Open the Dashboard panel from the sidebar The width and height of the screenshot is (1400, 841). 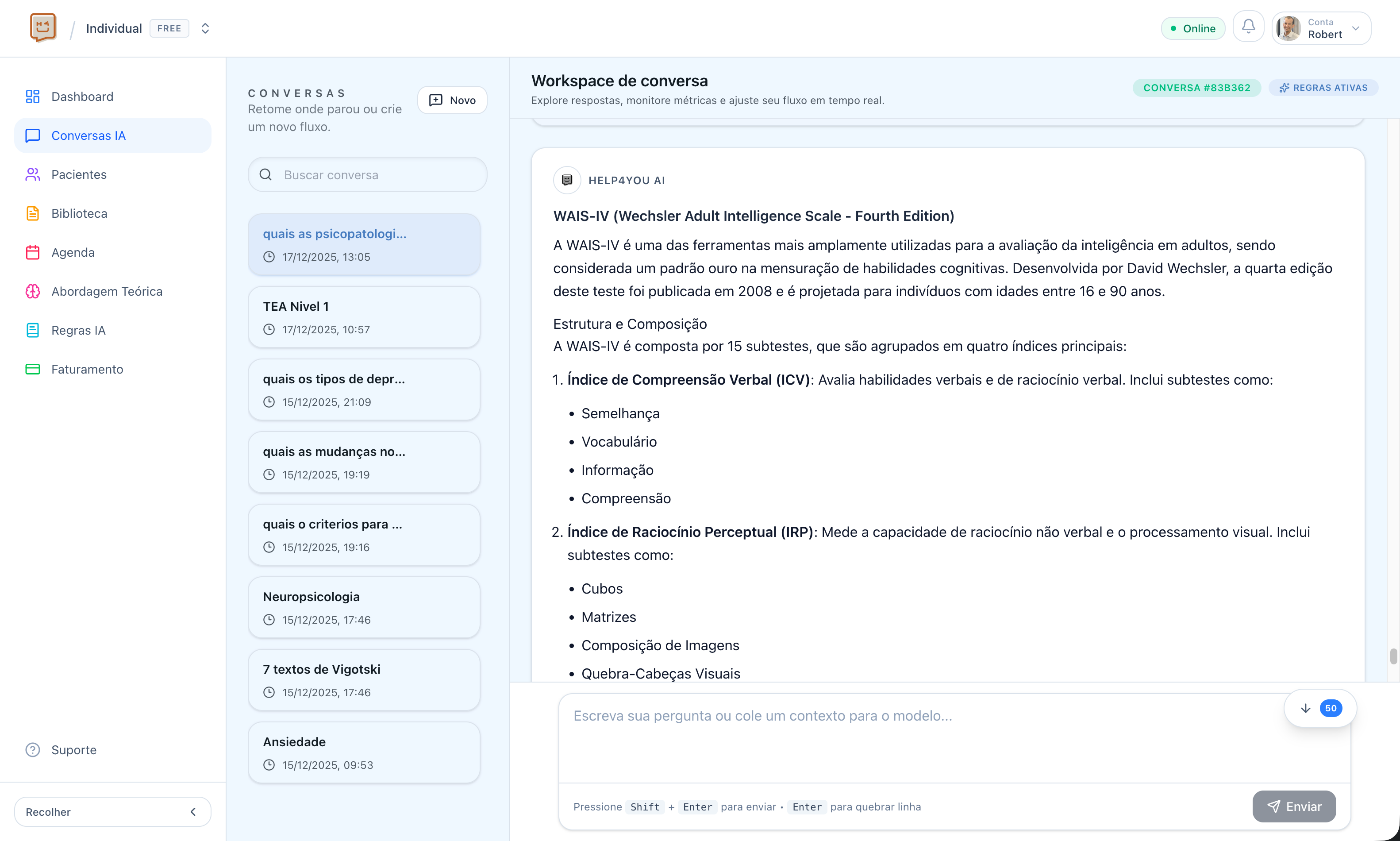pos(82,96)
